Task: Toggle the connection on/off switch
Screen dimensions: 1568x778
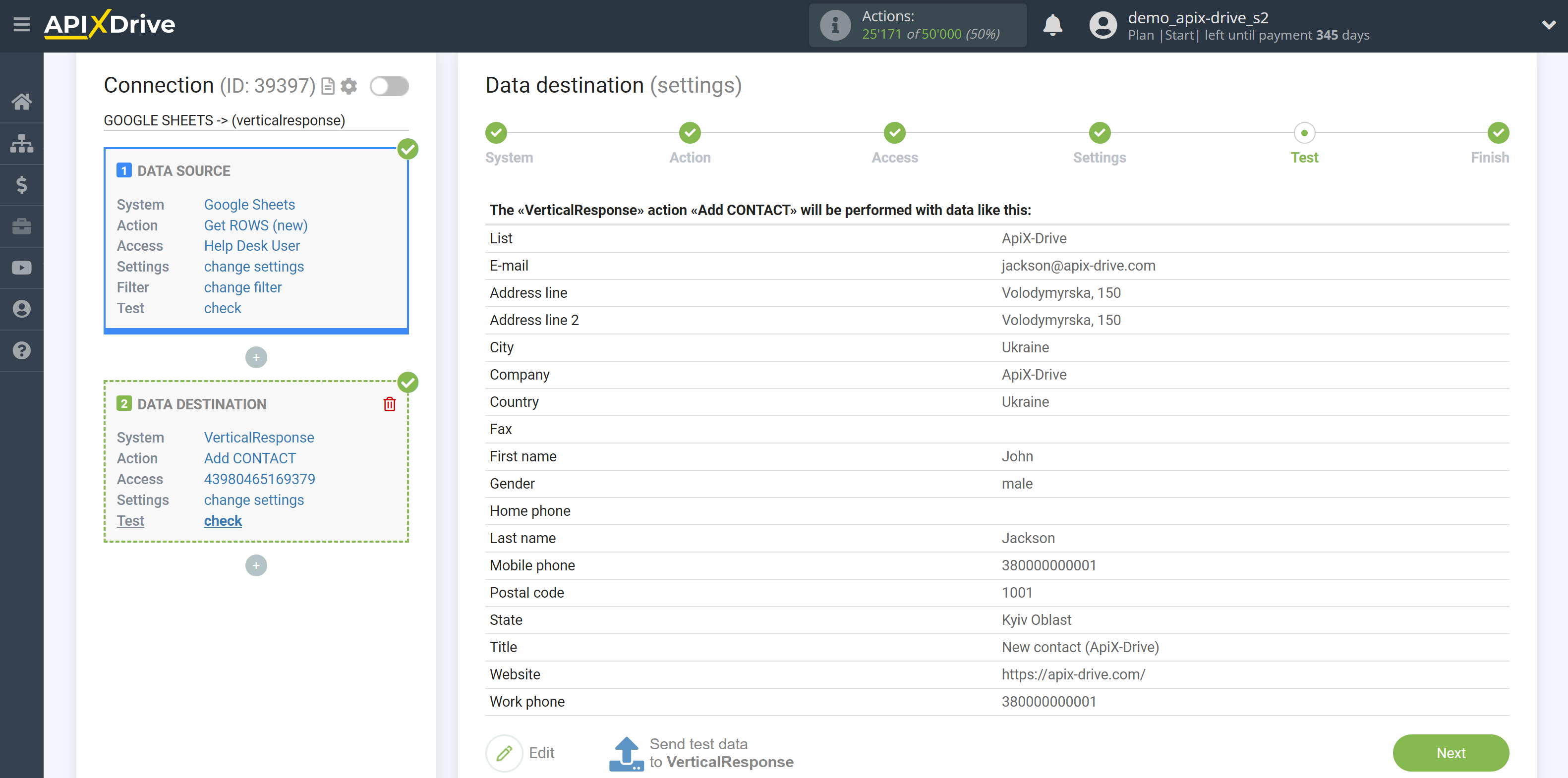Action: click(390, 86)
